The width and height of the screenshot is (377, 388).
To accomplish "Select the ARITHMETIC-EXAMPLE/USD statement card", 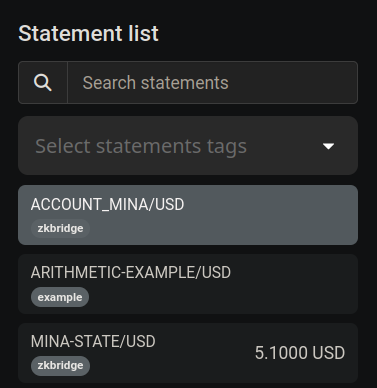I will point(188,284).
